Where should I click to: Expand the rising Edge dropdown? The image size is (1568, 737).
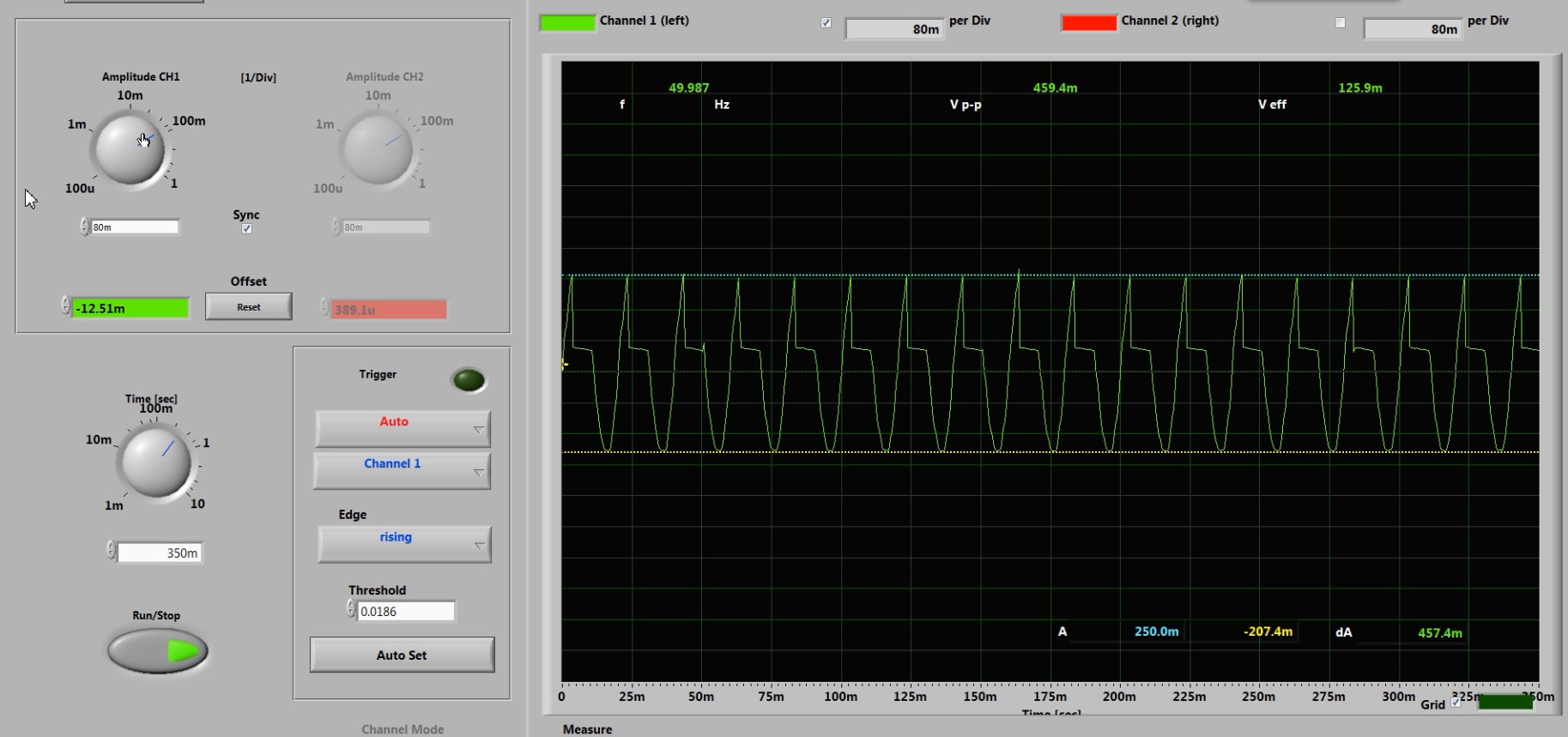pos(404,544)
